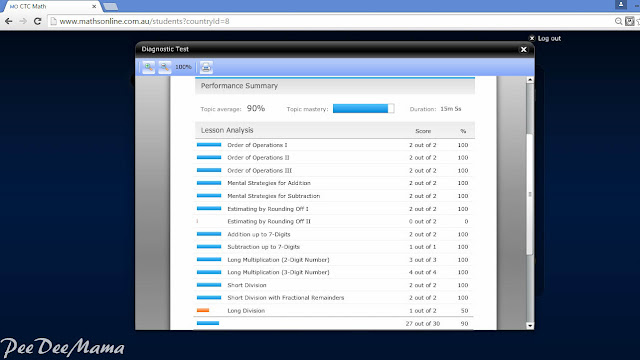
Task: Click the Topic mastery progress bar
Action: 363,109
